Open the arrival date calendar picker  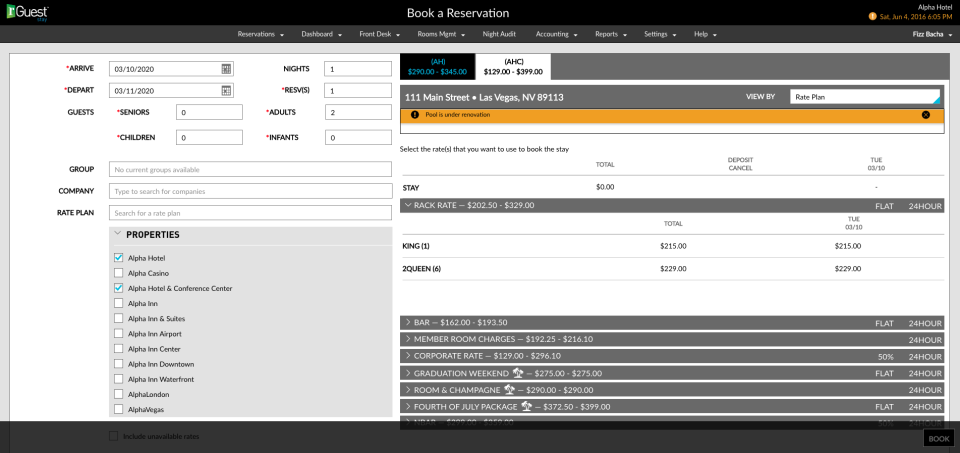click(227, 69)
